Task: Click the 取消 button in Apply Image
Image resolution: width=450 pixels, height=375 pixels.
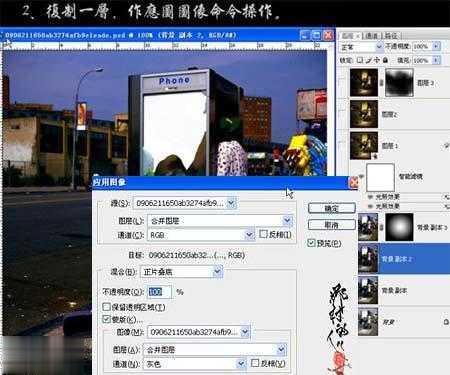Action: pos(332,225)
